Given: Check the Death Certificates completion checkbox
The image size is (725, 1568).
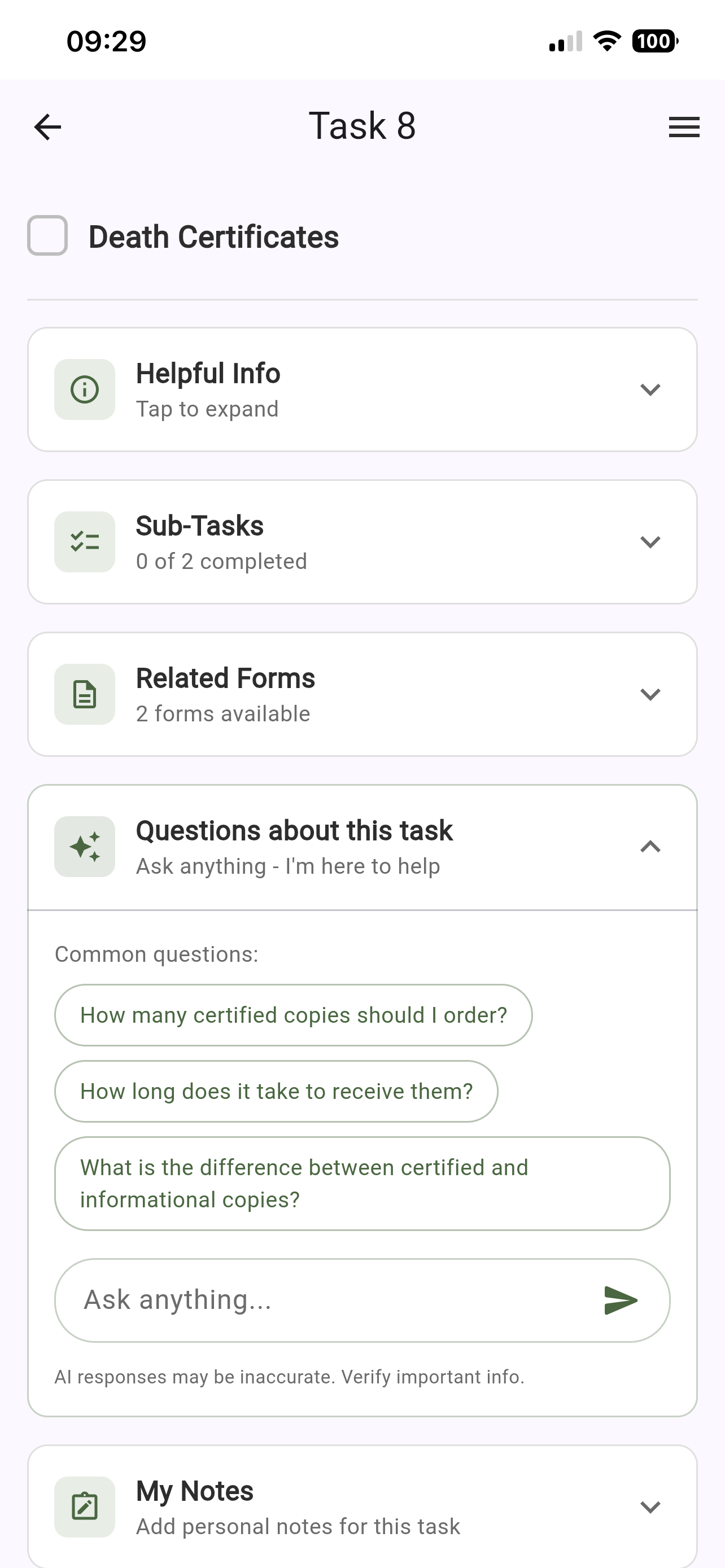Looking at the screenshot, I should 47,237.
